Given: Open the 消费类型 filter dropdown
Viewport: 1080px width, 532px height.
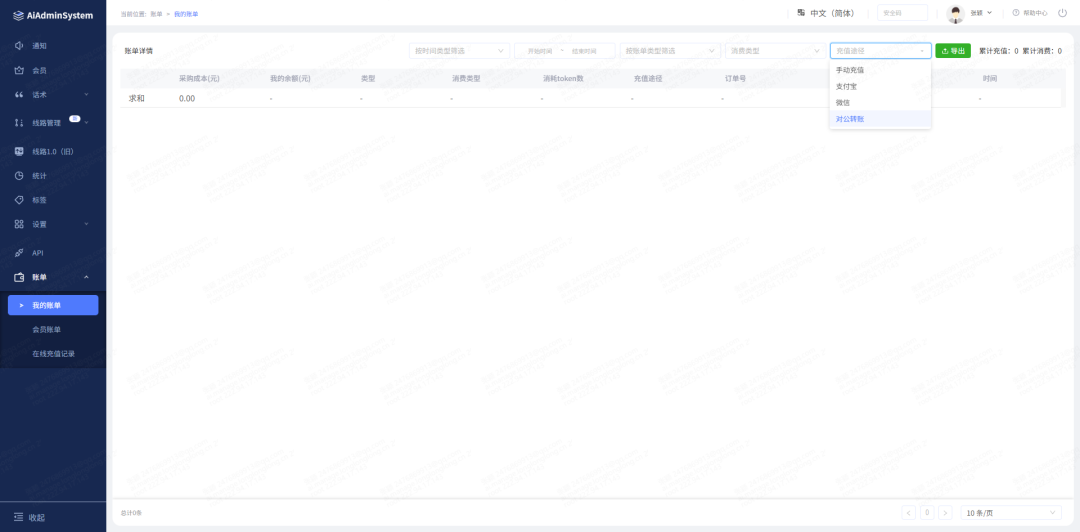Looking at the screenshot, I should point(774,51).
